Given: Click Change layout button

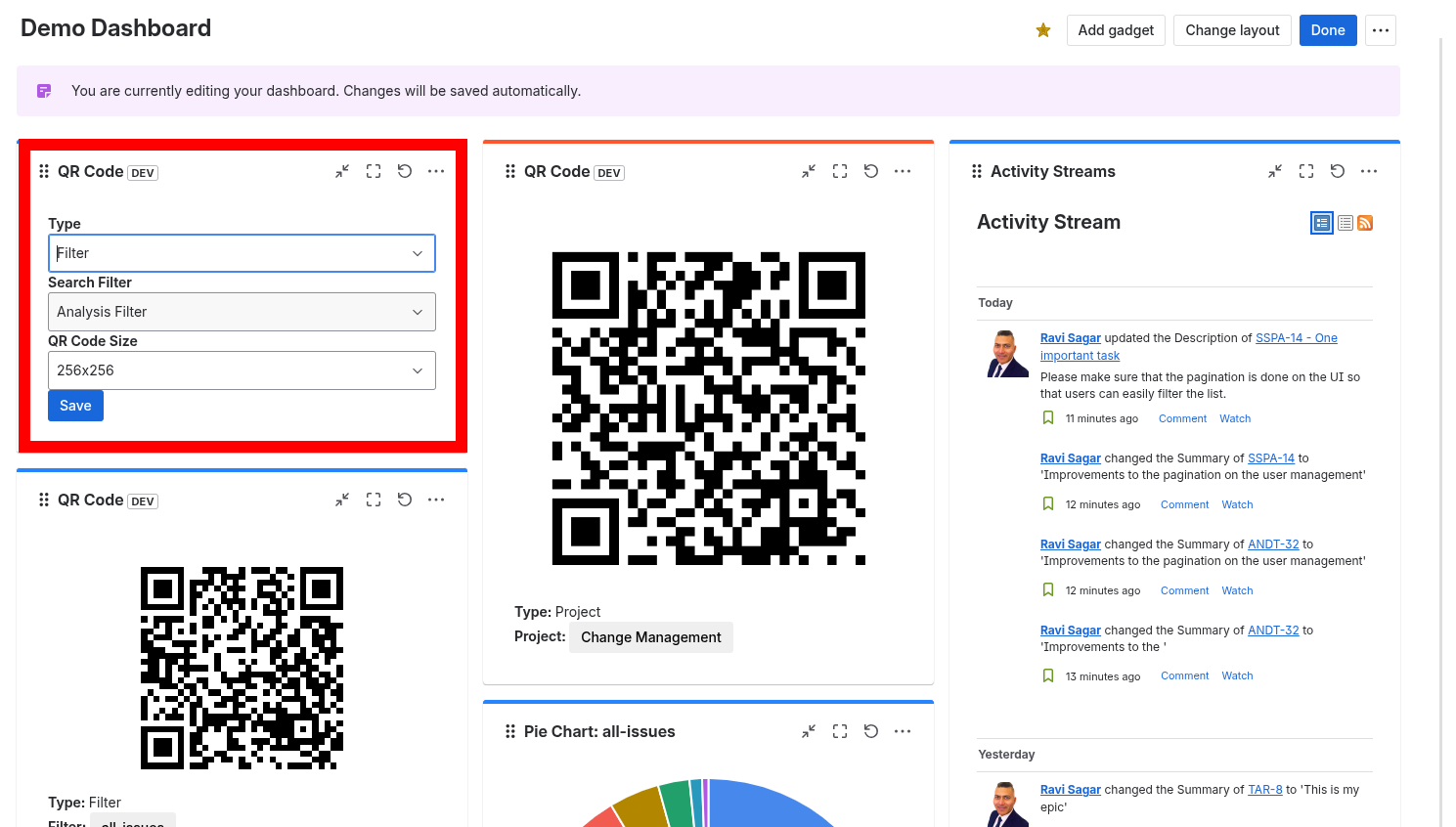Looking at the screenshot, I should pos(1232,30).
